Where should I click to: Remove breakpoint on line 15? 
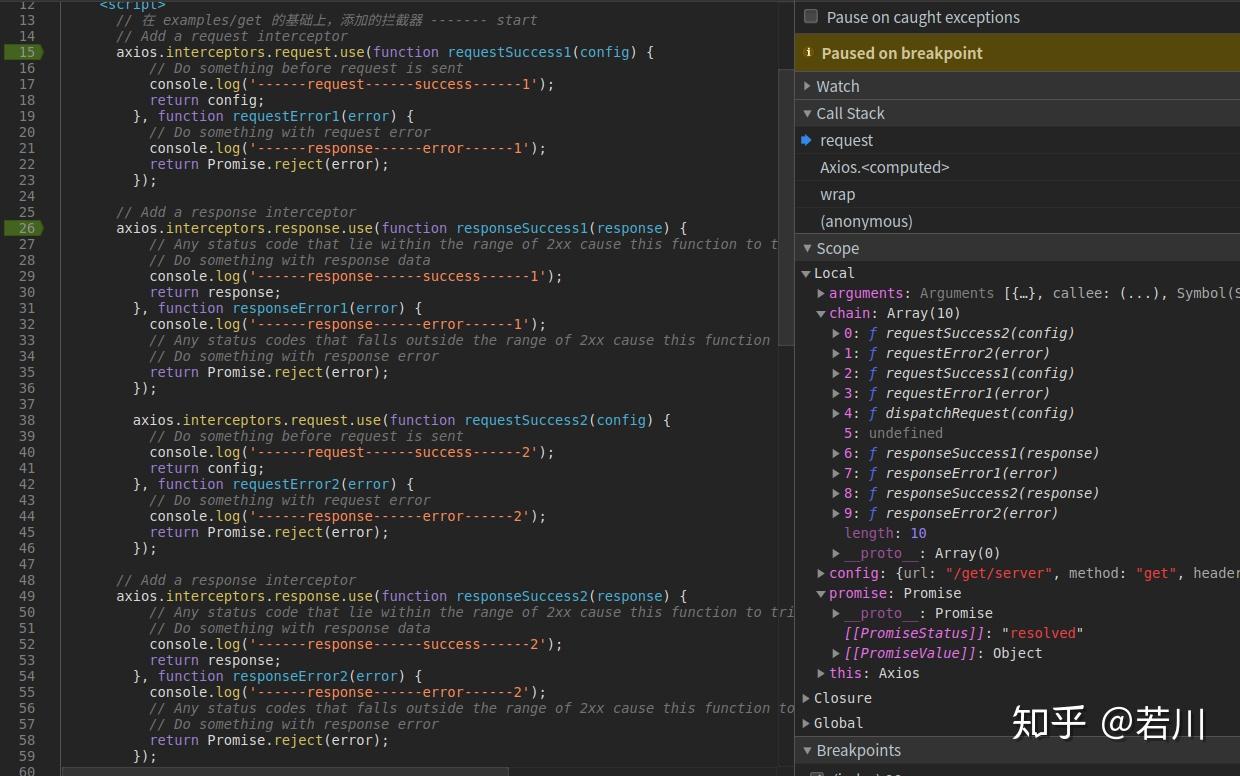[24, 52]
